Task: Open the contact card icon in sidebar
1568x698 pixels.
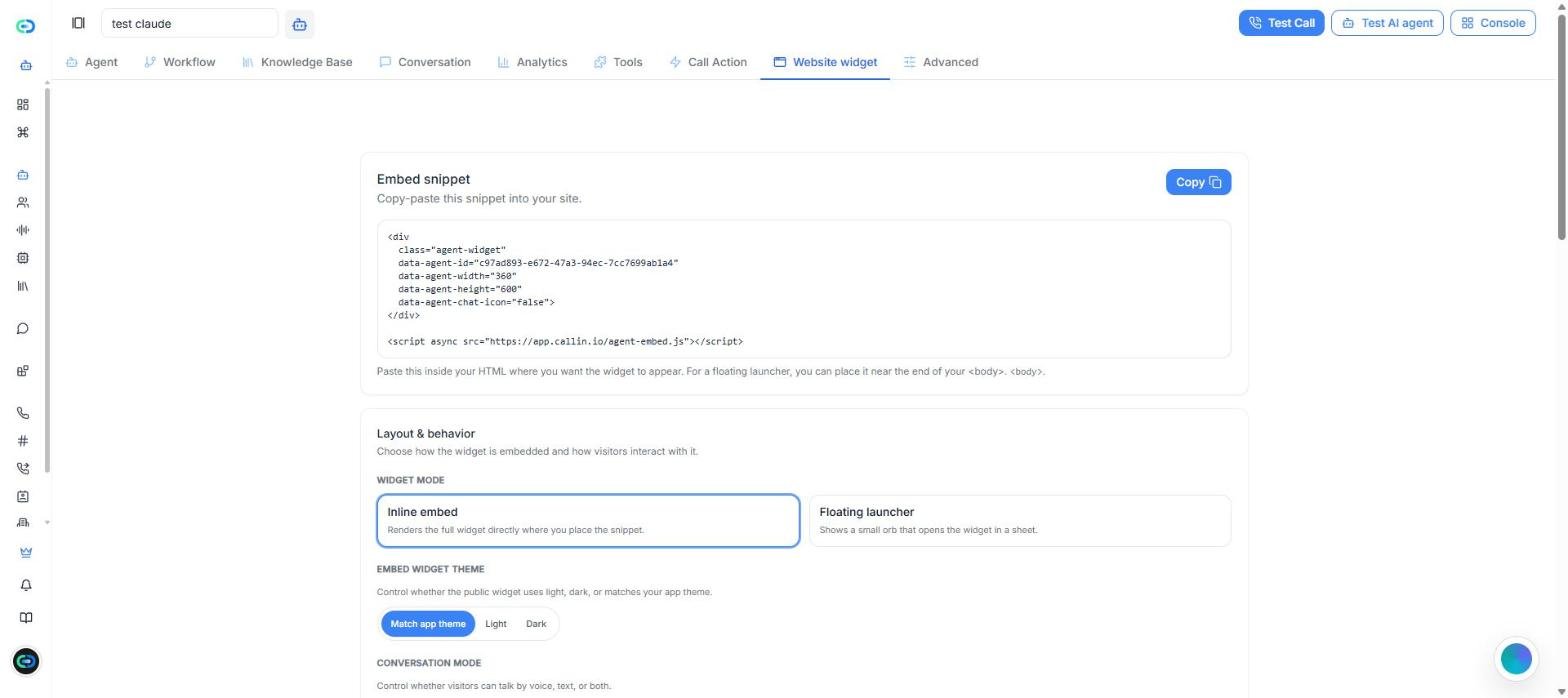Action: click(23, 496)
